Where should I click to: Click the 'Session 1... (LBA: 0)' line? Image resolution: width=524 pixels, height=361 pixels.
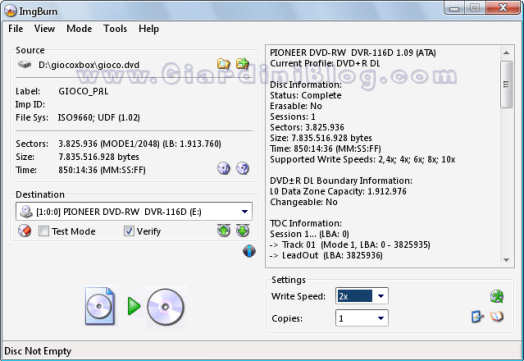tap(309, 234)
